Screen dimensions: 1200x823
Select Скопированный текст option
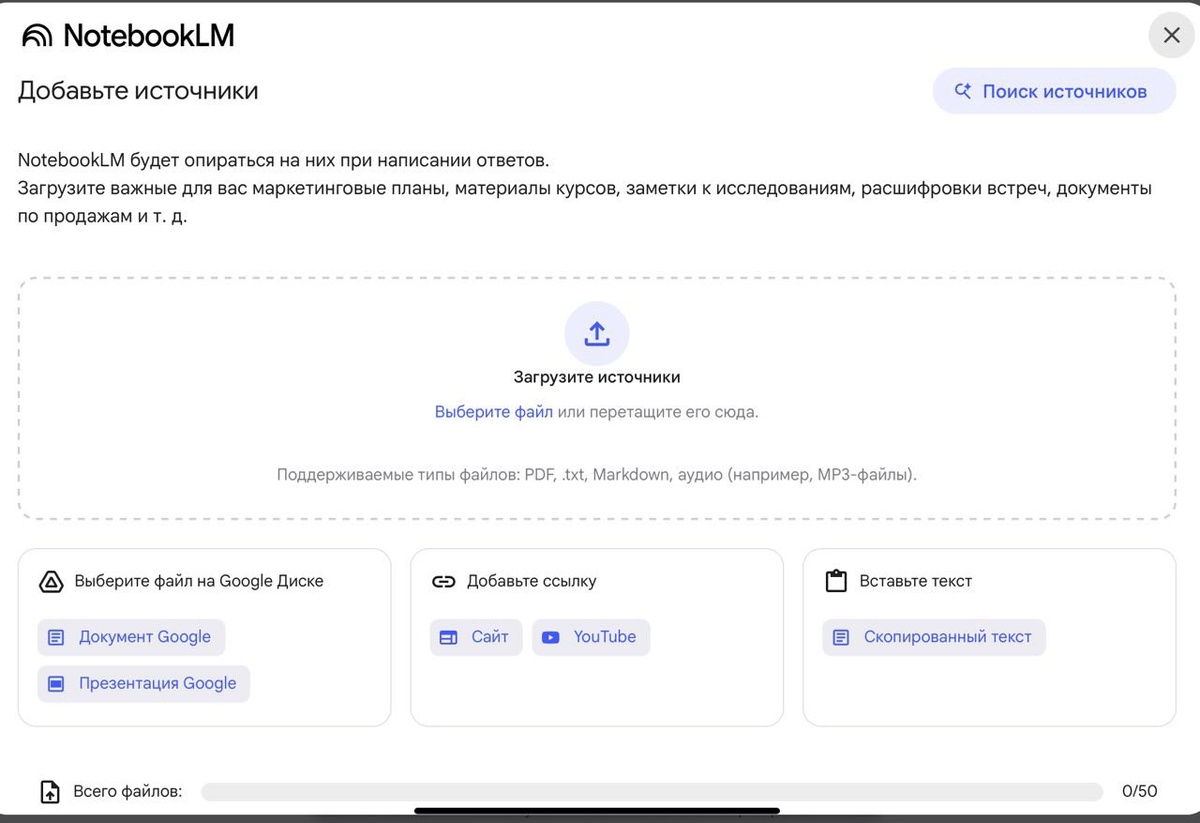point(934,637)
